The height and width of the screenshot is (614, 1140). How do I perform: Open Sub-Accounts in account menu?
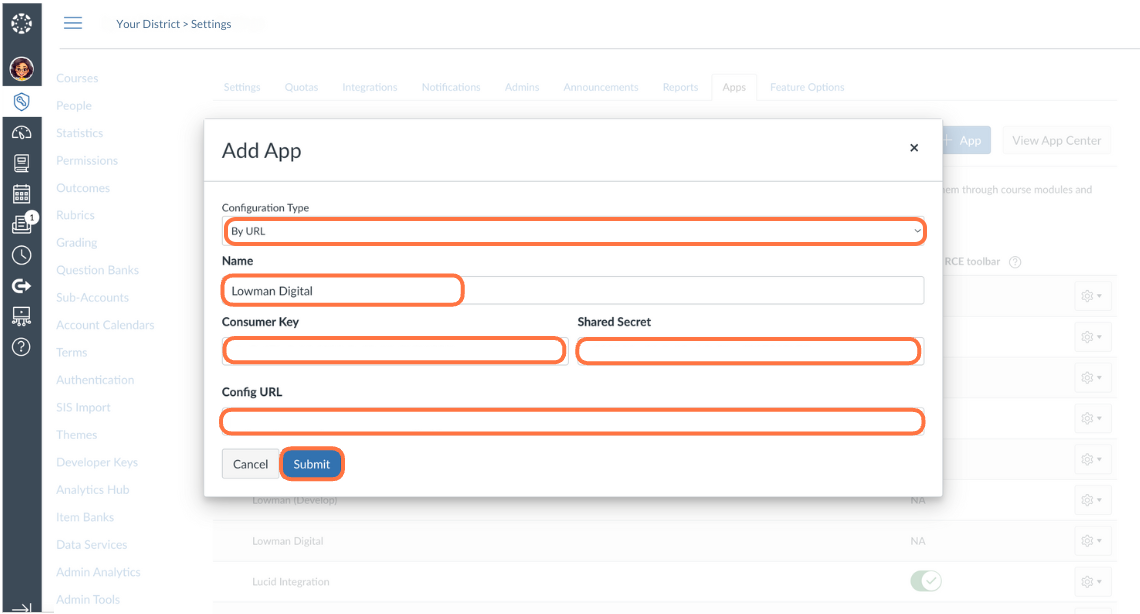click(92, 297)
